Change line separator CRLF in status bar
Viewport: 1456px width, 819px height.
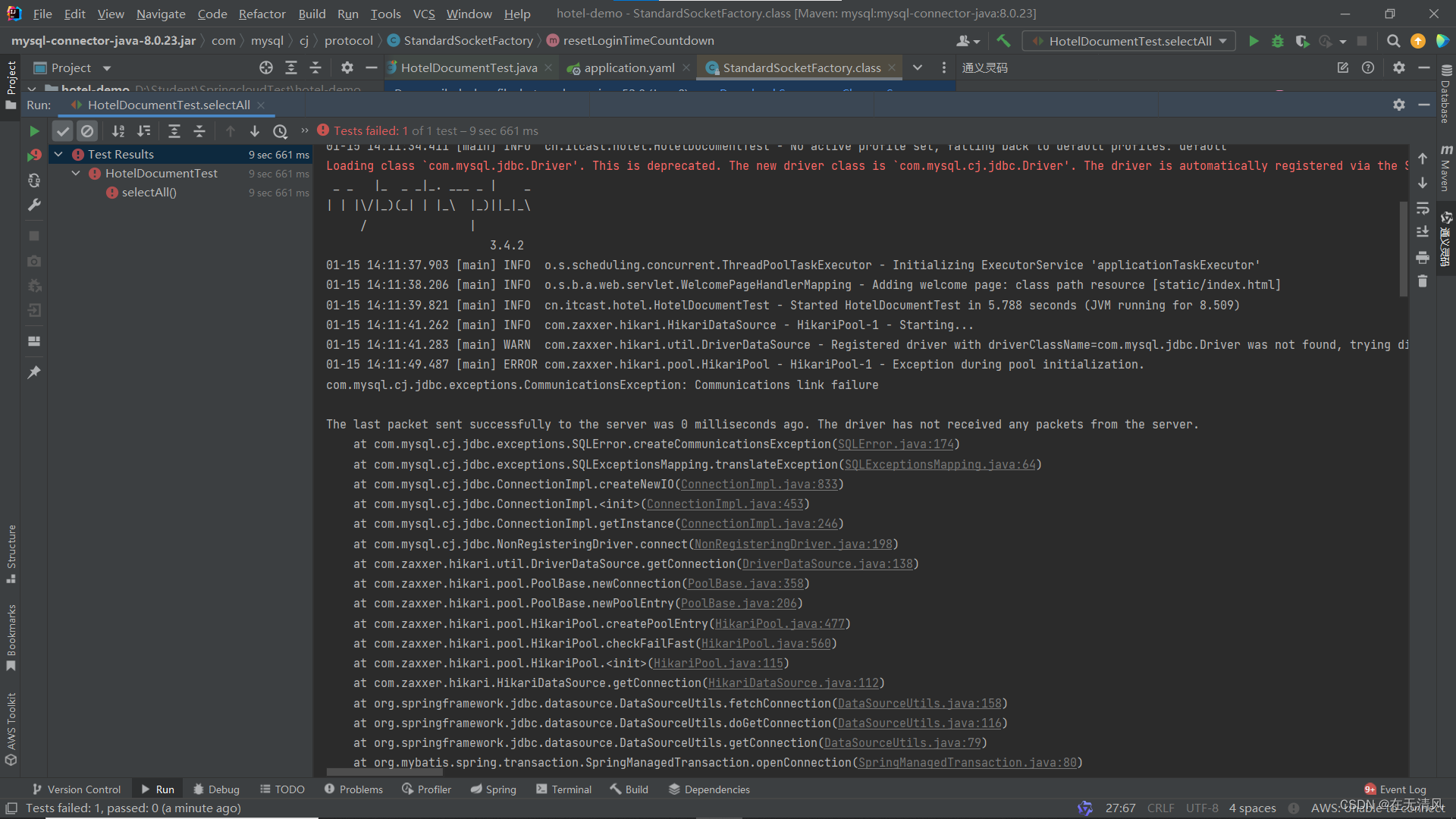tap(1160, 808)
